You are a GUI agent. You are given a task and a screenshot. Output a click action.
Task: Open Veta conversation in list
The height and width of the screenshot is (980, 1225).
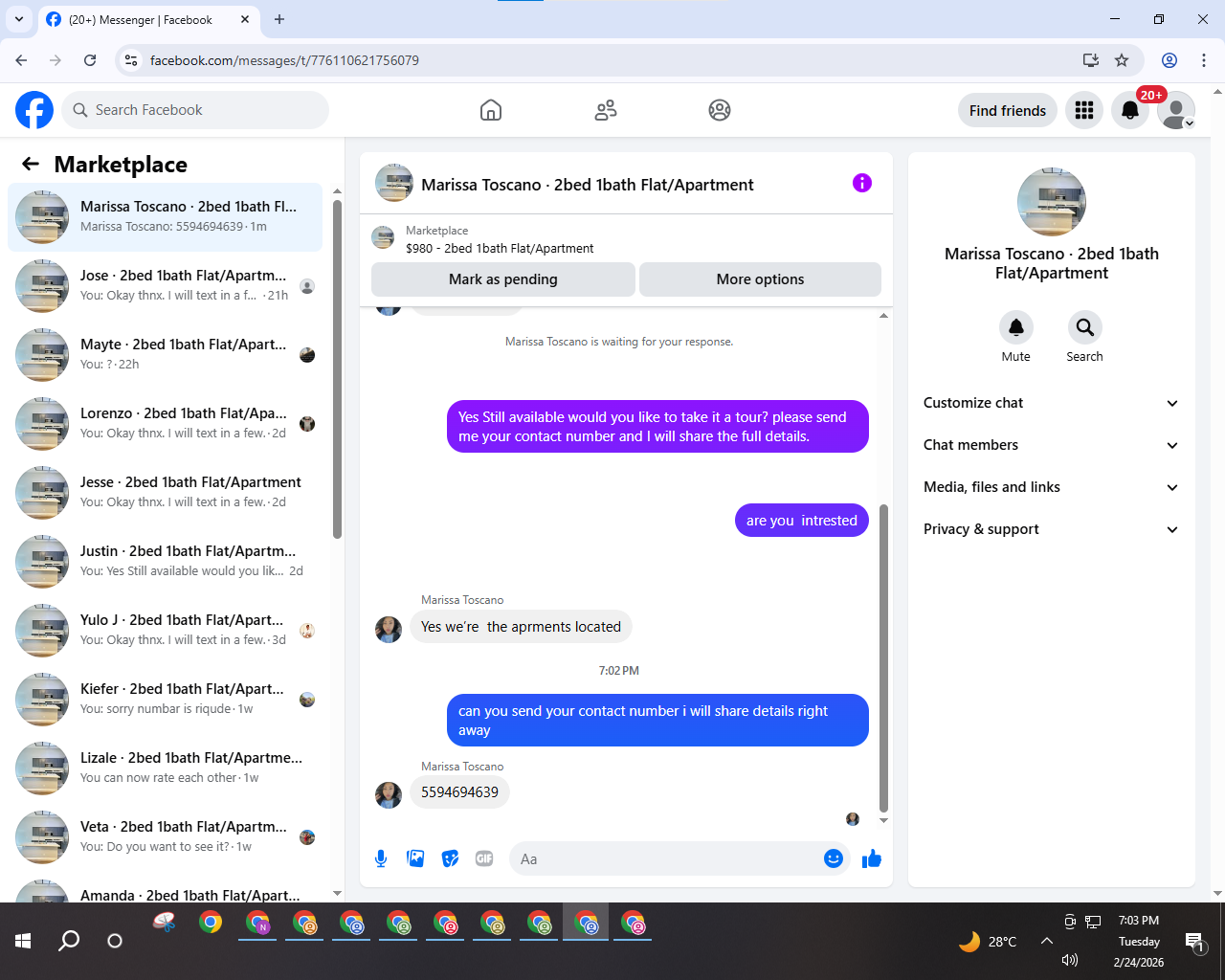point(165,837)
